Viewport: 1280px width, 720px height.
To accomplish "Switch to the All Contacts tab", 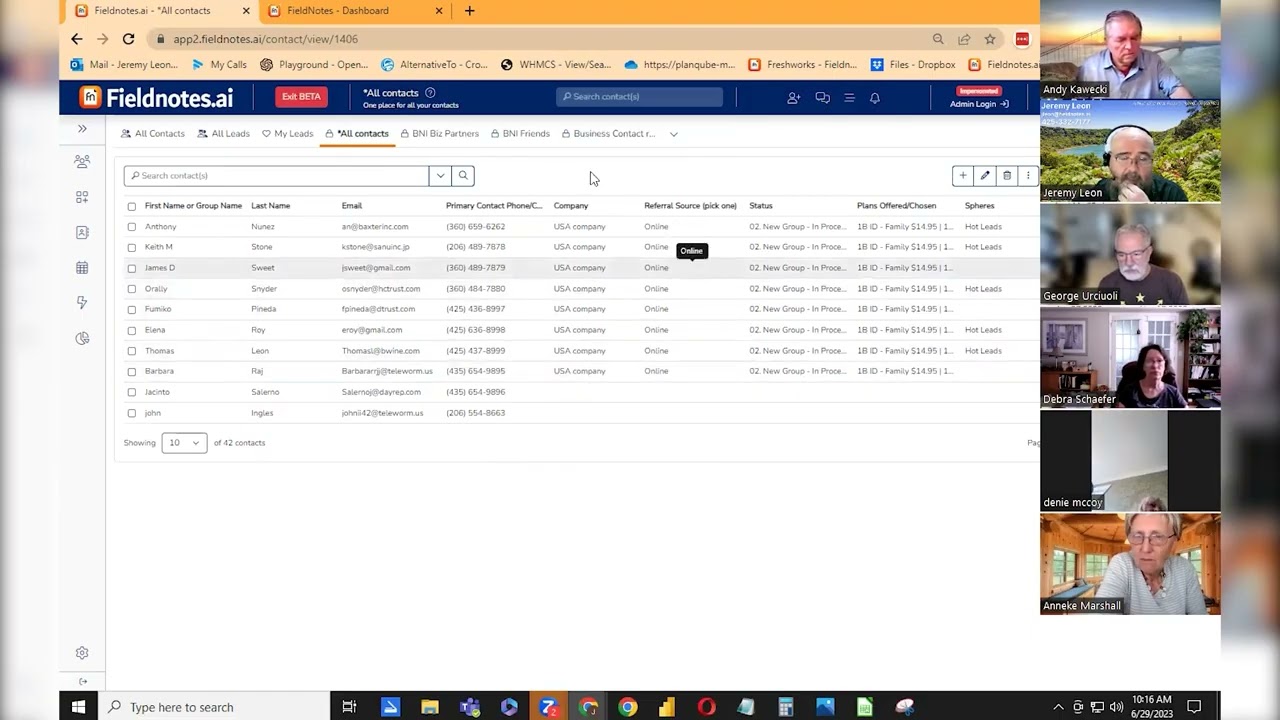I will point(153,134).
